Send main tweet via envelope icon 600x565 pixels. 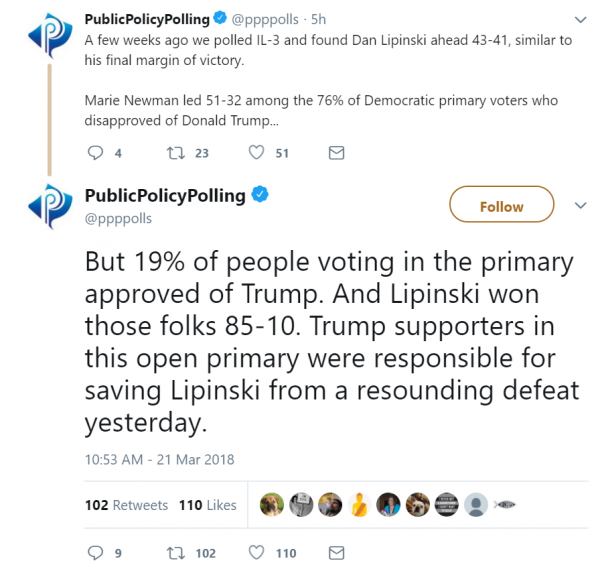(336, 553)
